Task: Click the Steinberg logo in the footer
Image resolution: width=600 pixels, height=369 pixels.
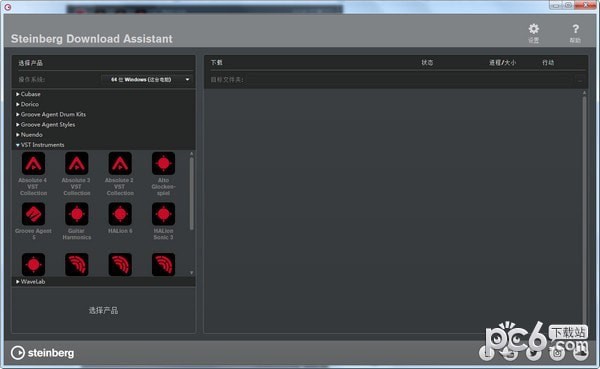Action: 42,353
